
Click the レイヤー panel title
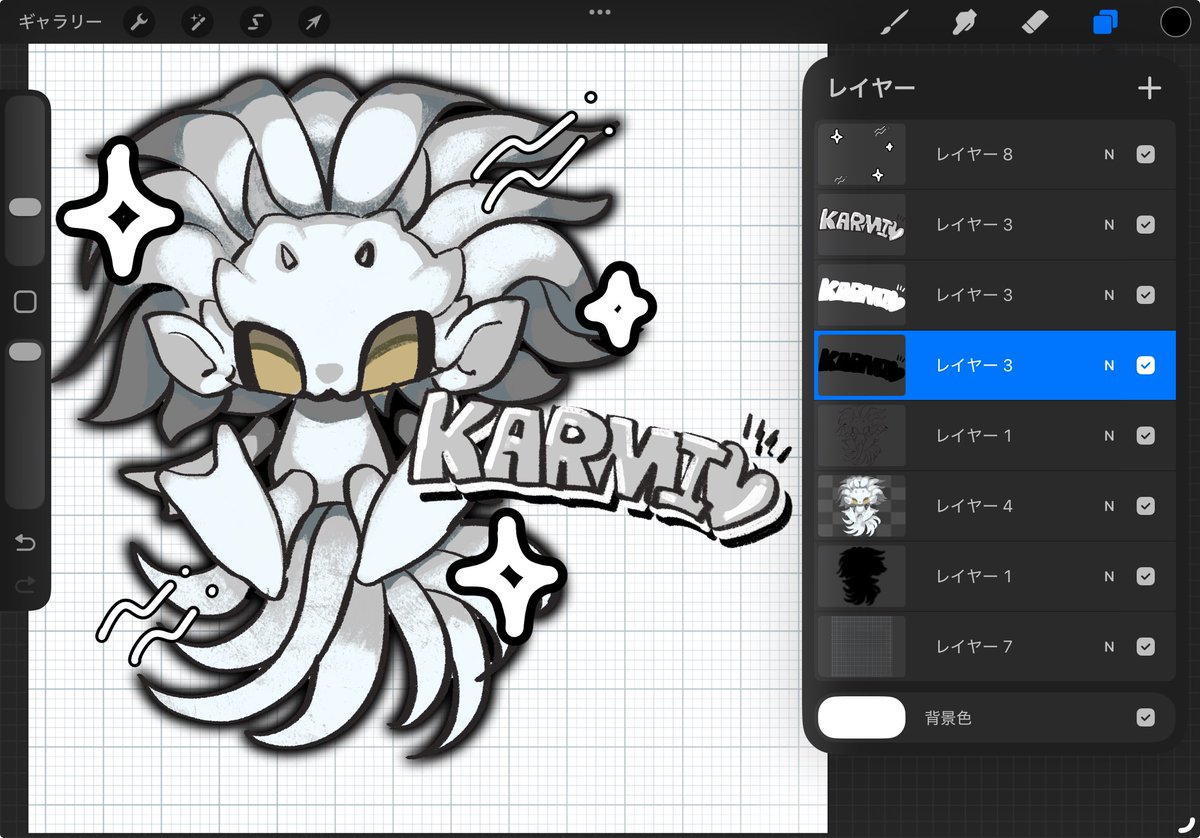(x=871, y=88)
